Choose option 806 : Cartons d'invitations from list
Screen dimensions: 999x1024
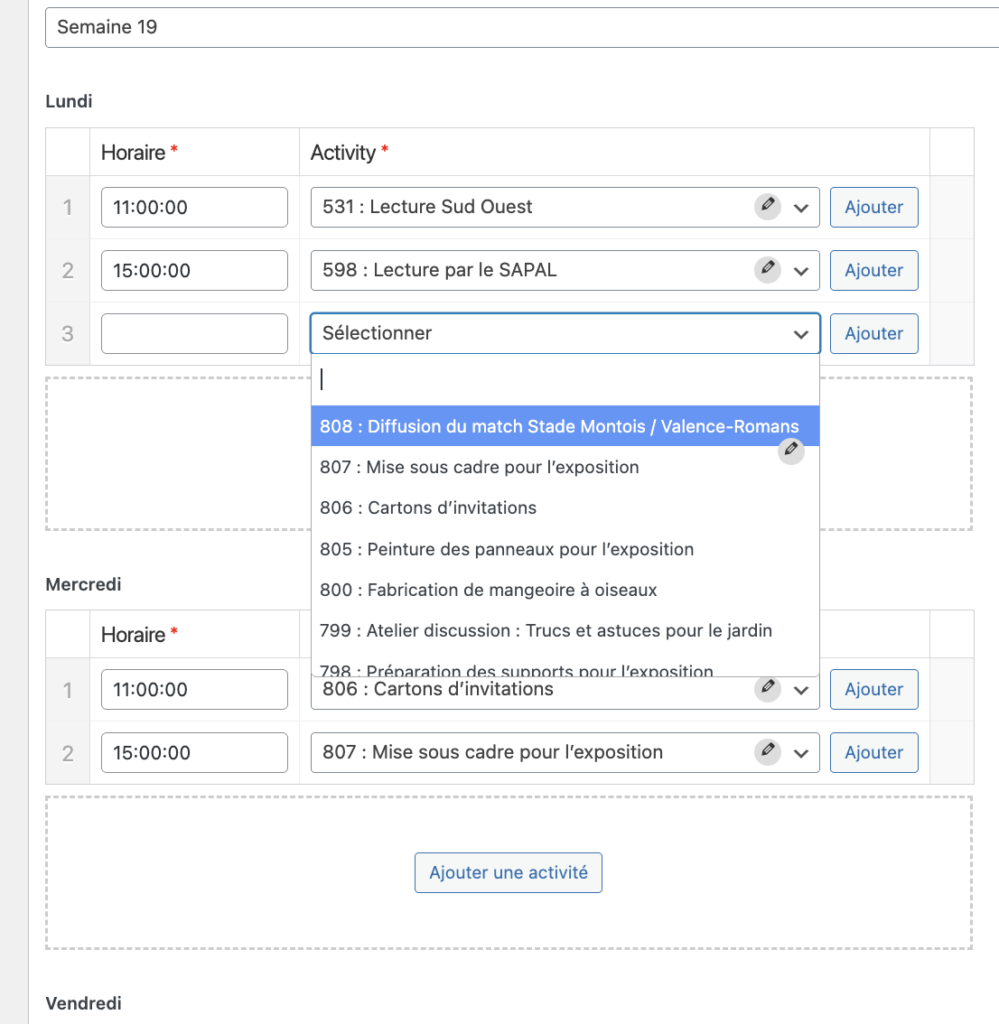[565, 507]
